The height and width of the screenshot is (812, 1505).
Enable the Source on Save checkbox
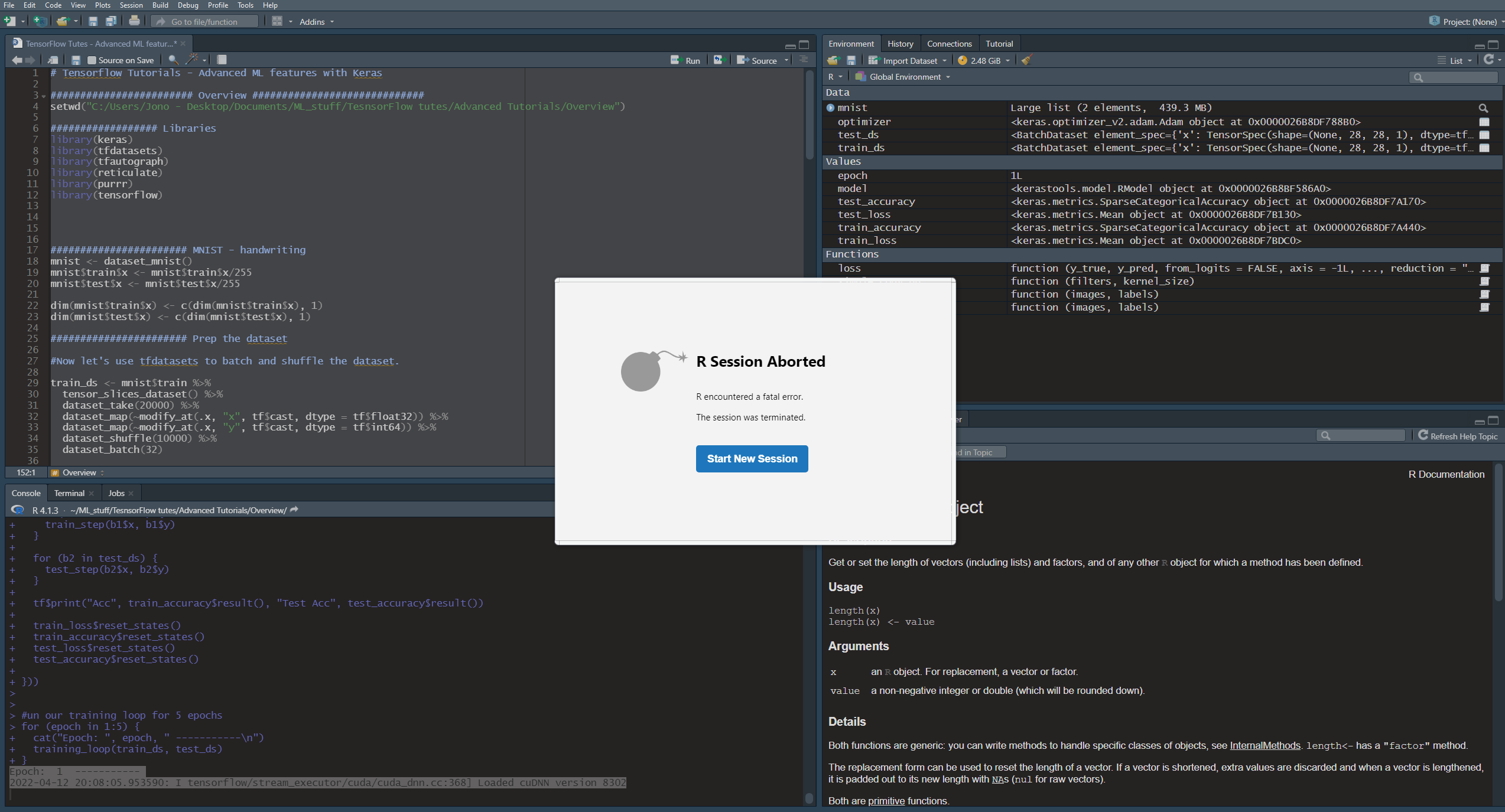pyautogui.click(x=92, y=60)
